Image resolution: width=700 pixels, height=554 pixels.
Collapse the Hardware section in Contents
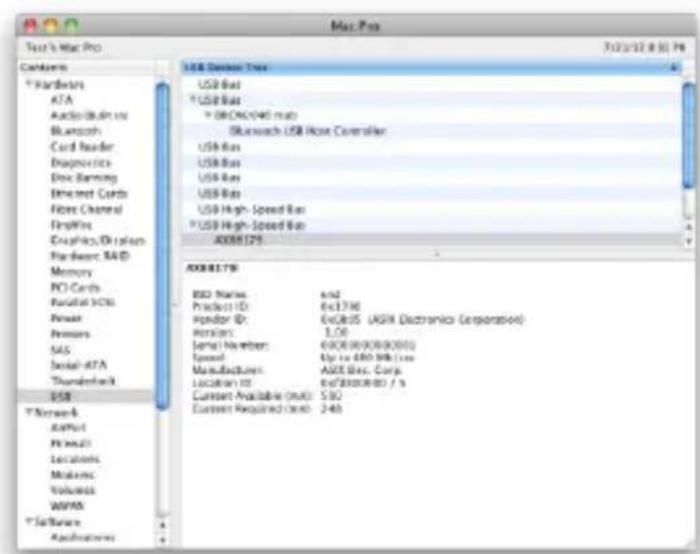pyautogui.click(x=29, y=84)
